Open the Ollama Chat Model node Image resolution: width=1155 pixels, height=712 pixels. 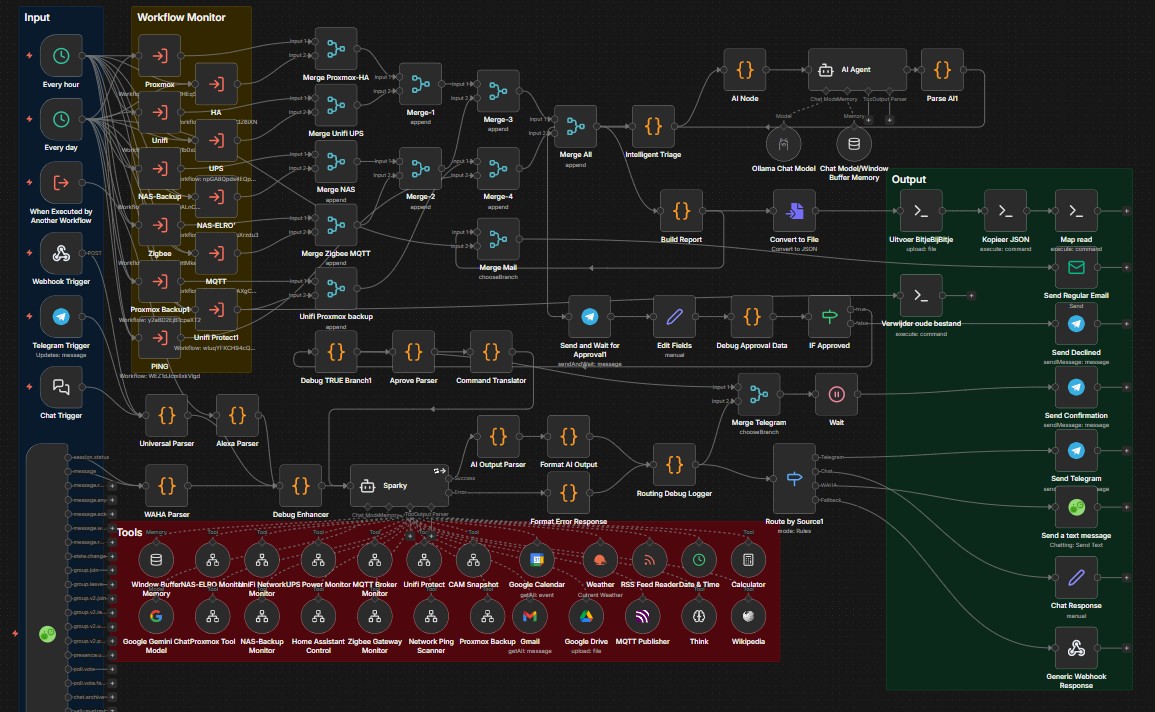pyautogui.click(x=782, y=143)
